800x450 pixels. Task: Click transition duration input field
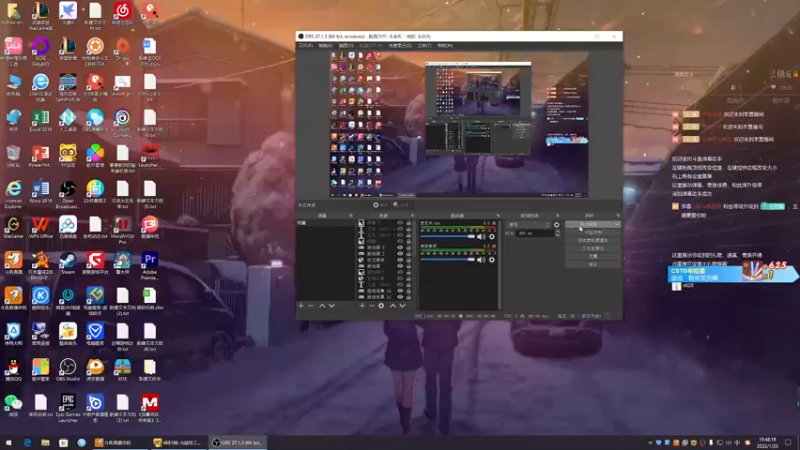[535, 233]
